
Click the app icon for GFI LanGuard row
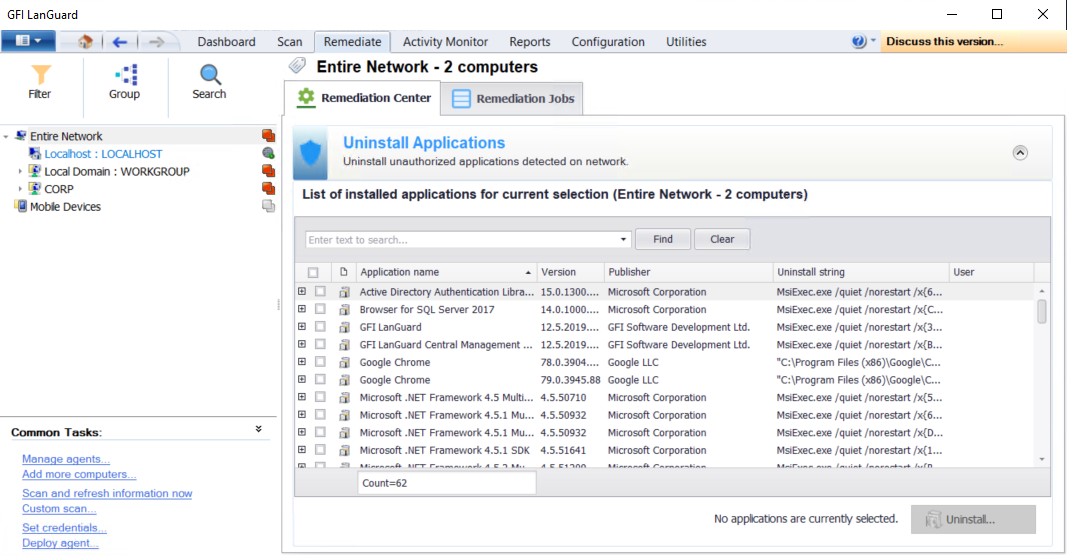[x=345, y=327]
